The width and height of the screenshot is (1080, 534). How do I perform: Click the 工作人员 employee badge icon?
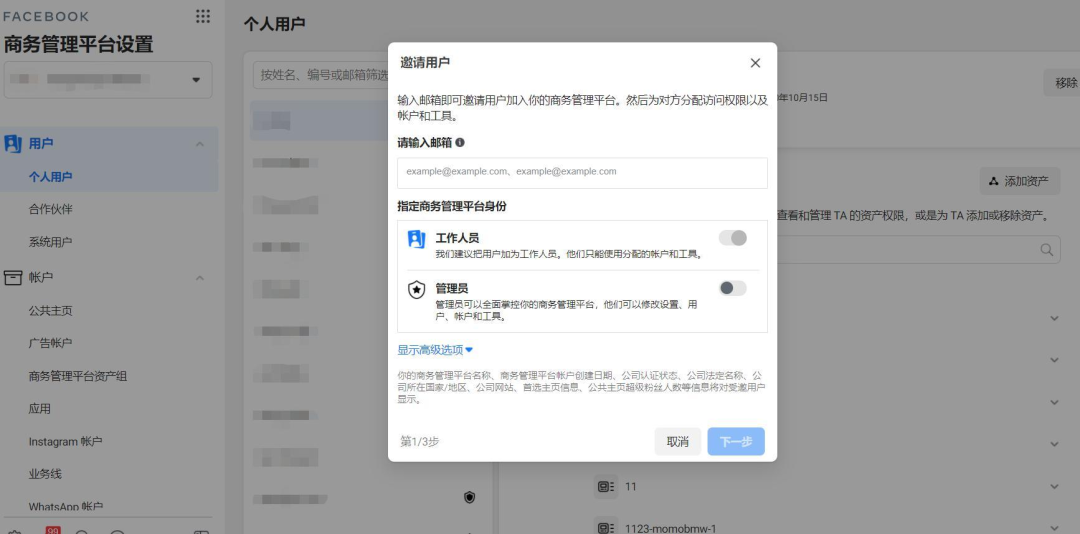[417, 239]
